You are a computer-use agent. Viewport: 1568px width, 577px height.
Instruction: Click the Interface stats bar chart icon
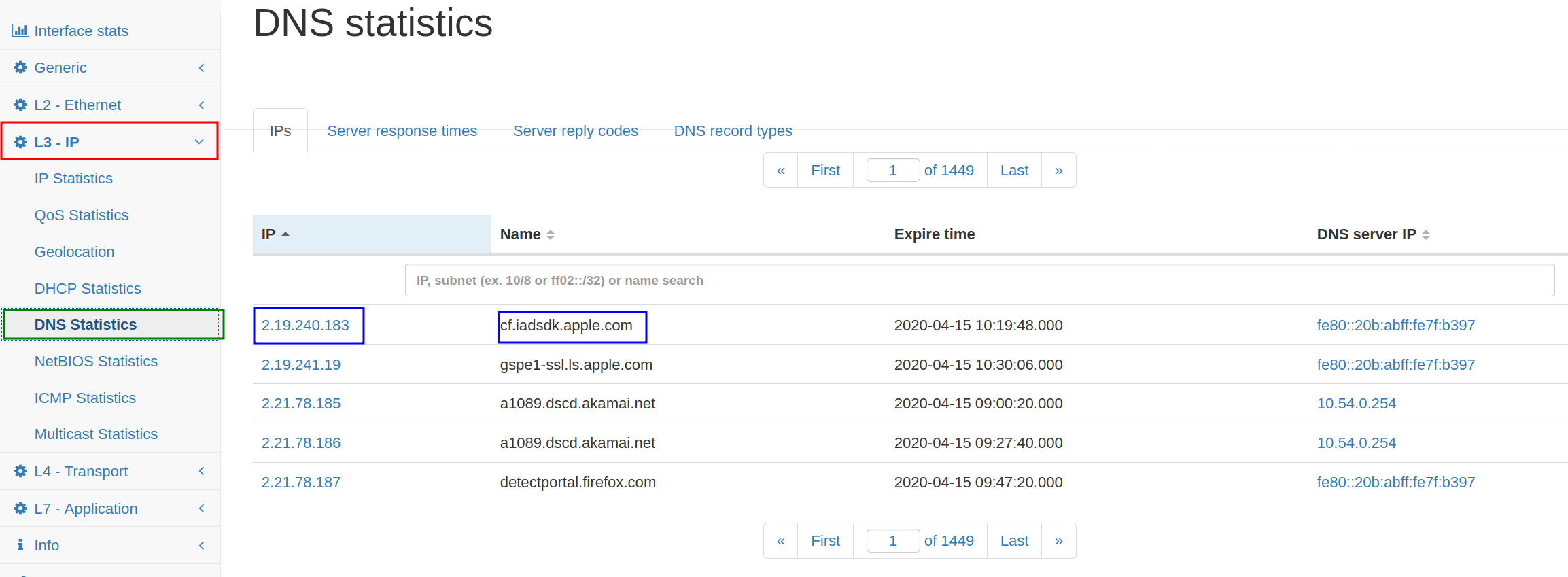pos(20,31)
